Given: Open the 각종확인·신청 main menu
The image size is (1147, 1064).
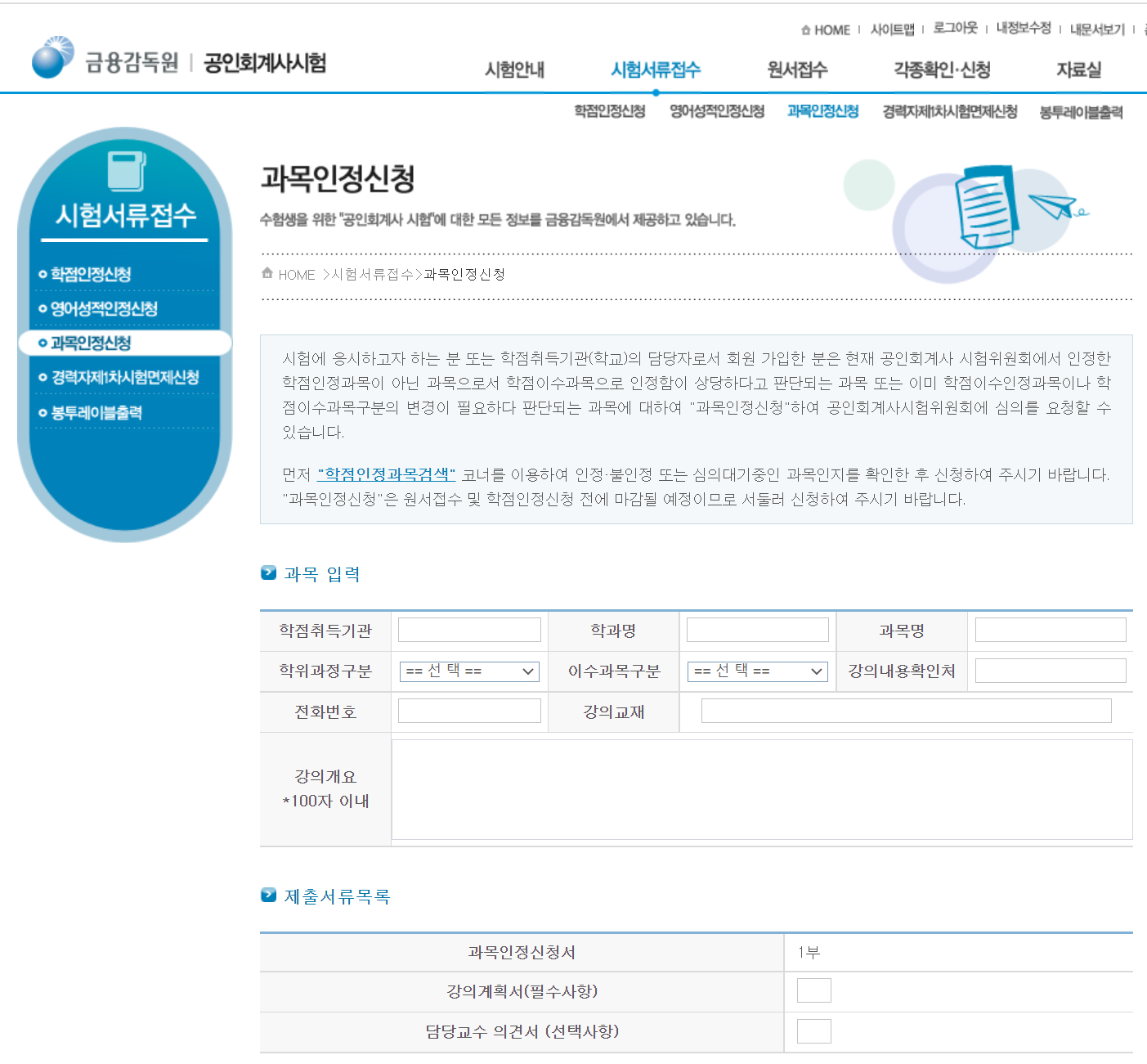Looking at the screenshot, I should (942, 70).
